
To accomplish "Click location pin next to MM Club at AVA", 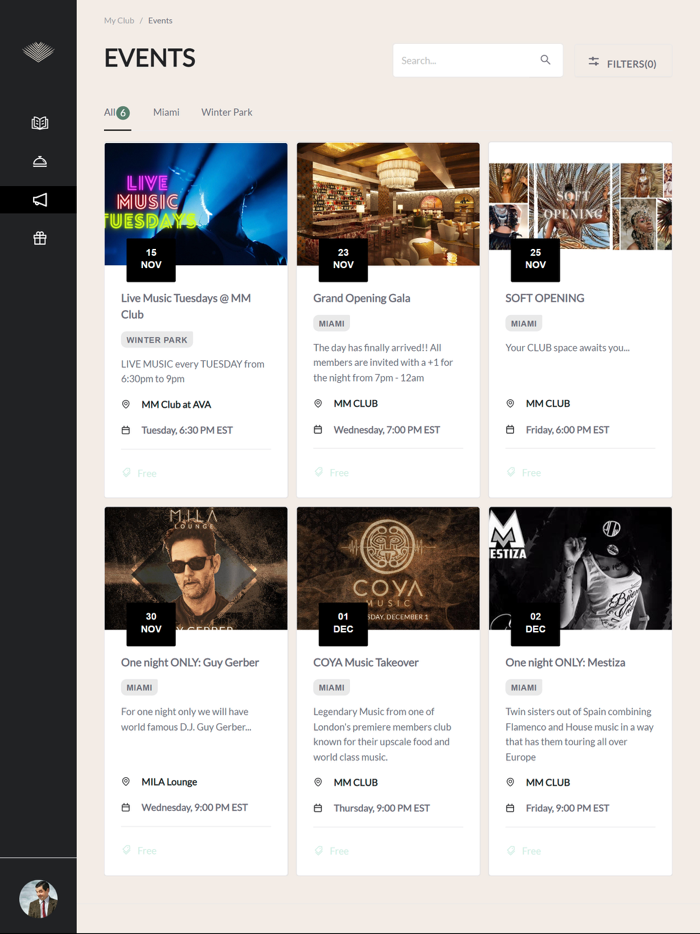I will (x=126, y=404).
